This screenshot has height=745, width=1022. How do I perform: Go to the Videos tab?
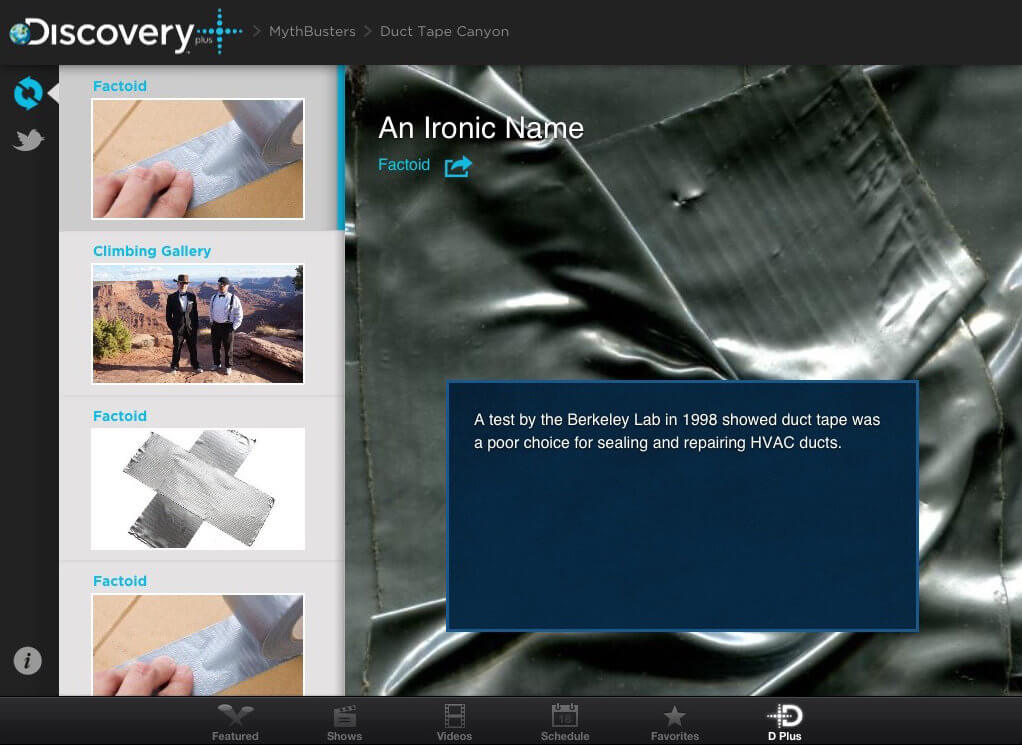pyautogui.click(x=454, y=722)
